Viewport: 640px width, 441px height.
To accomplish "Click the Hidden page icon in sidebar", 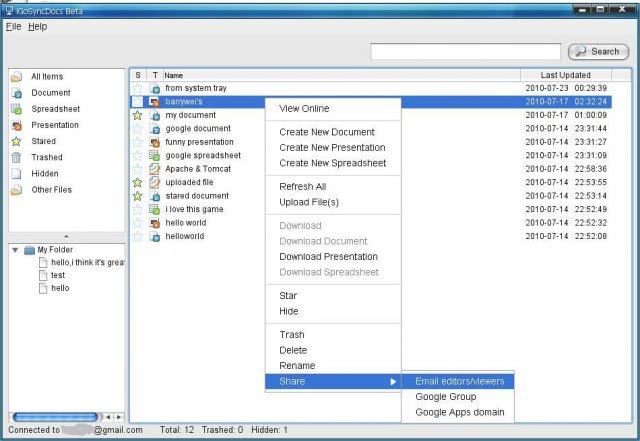I will [16, 174].
